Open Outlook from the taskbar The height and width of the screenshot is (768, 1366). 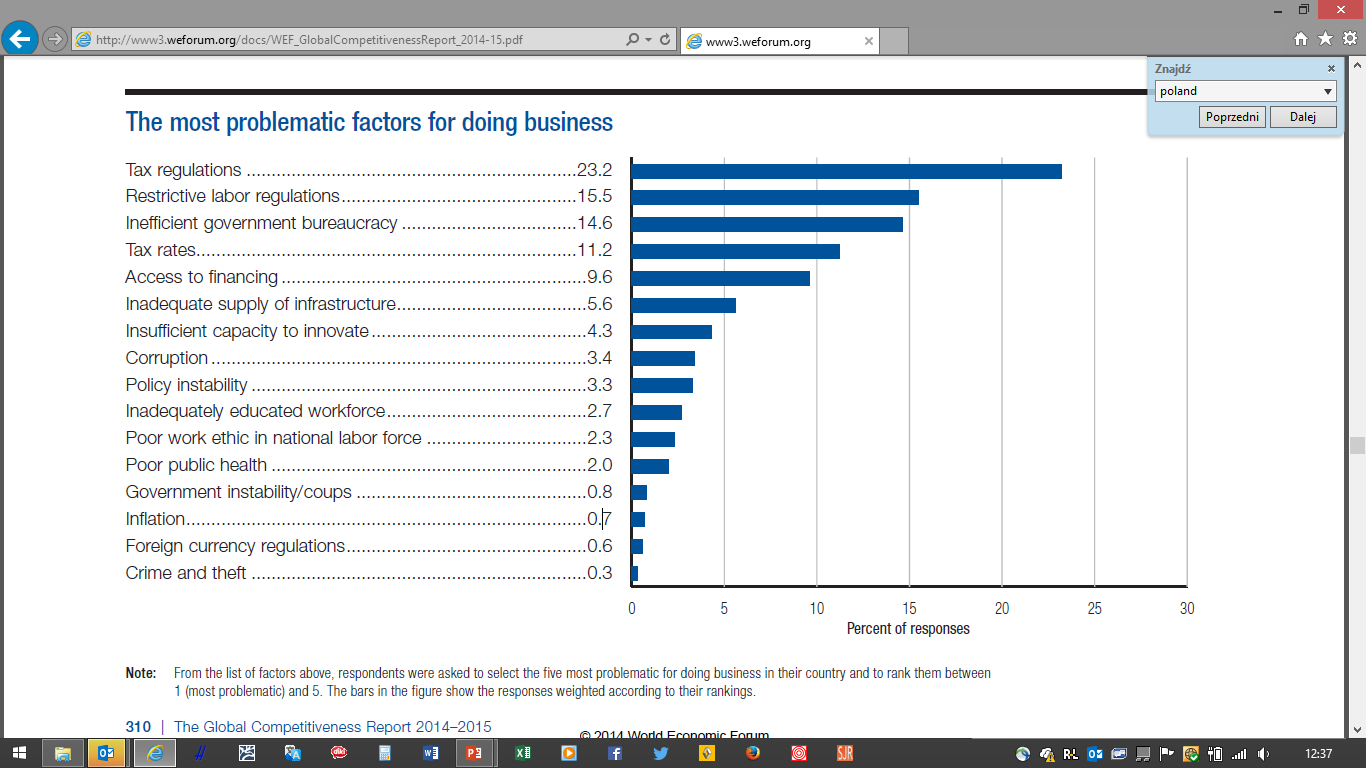106,753
